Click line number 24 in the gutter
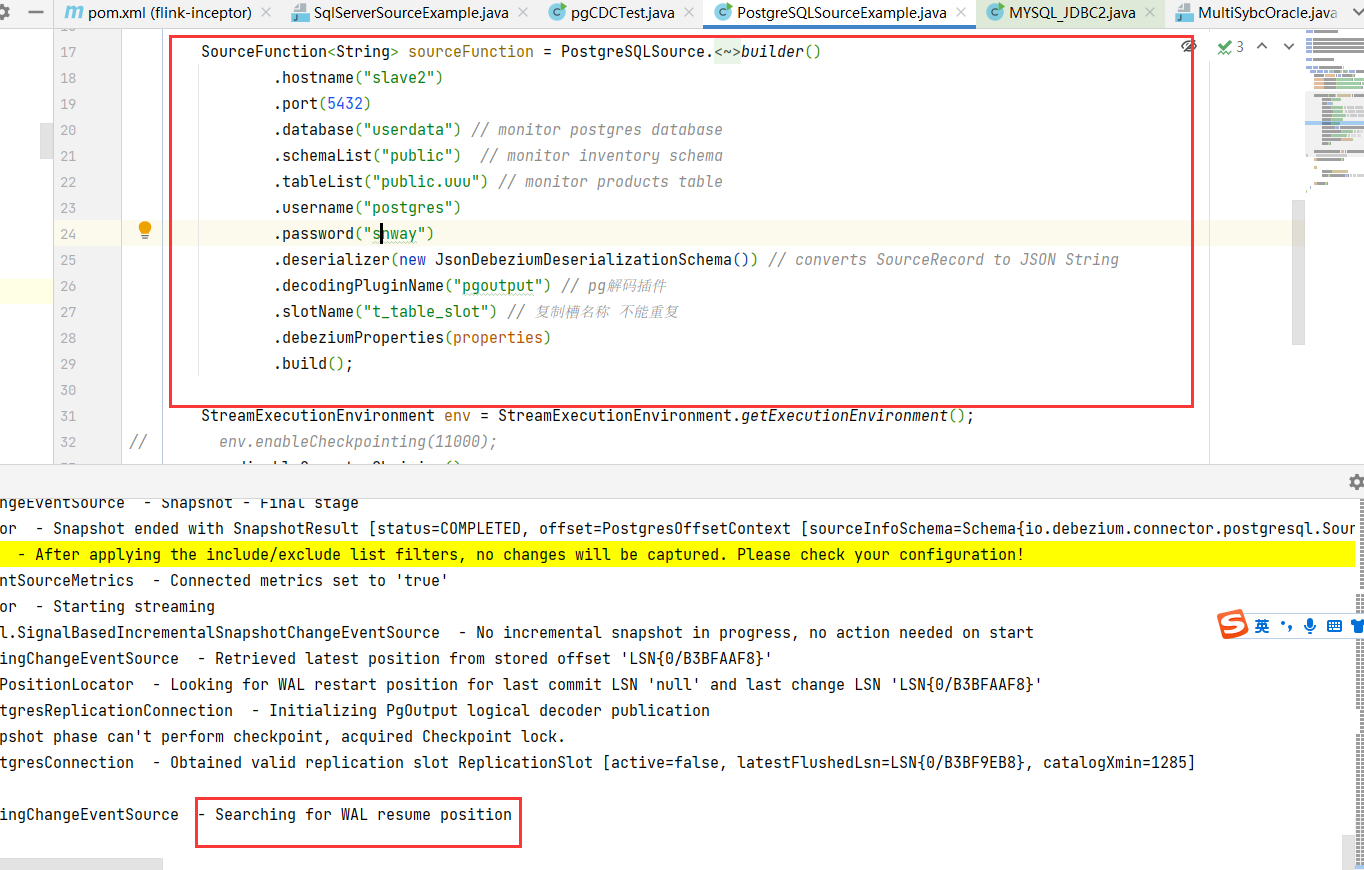This screenshot has height=870, width=1364. point(68,234)
